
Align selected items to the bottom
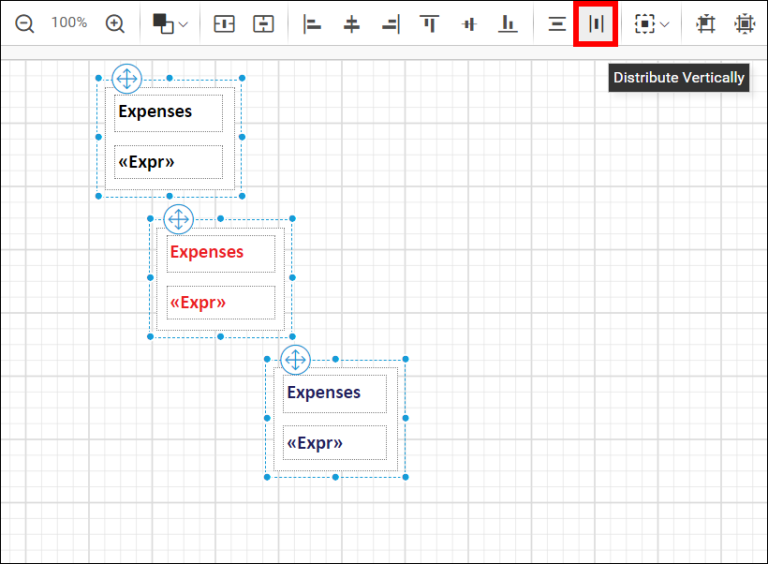click(508, 23)
